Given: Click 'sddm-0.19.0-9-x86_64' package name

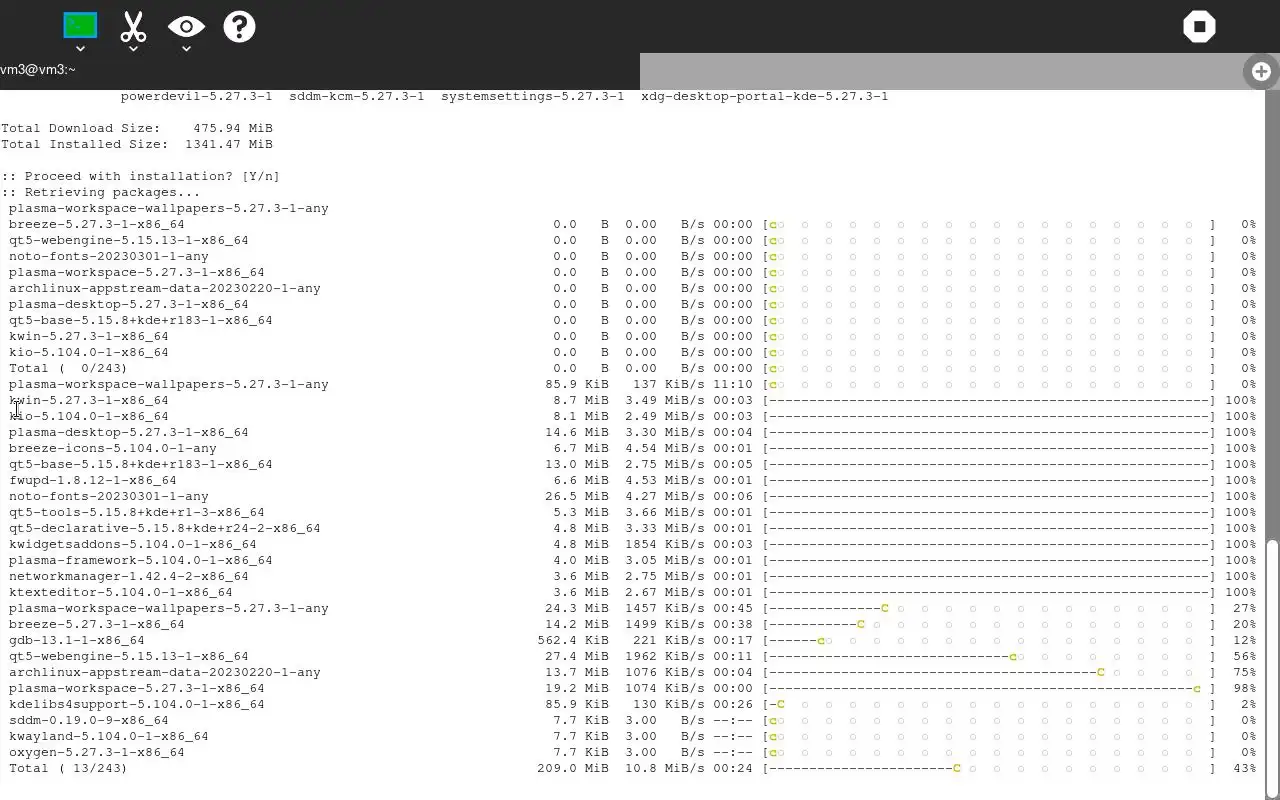Looking at the screenshot, I should 89,720.
